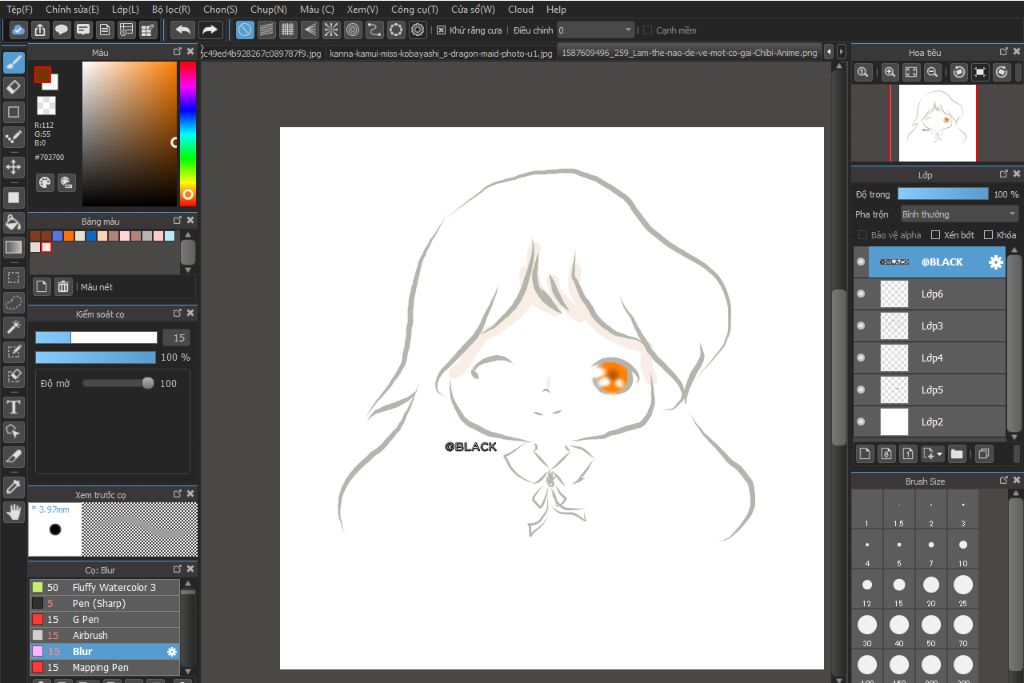This screenshot has height=683, width=1024.
Task: Turn off snap using the Snap Off icon
Action: (x=244, y=30)
